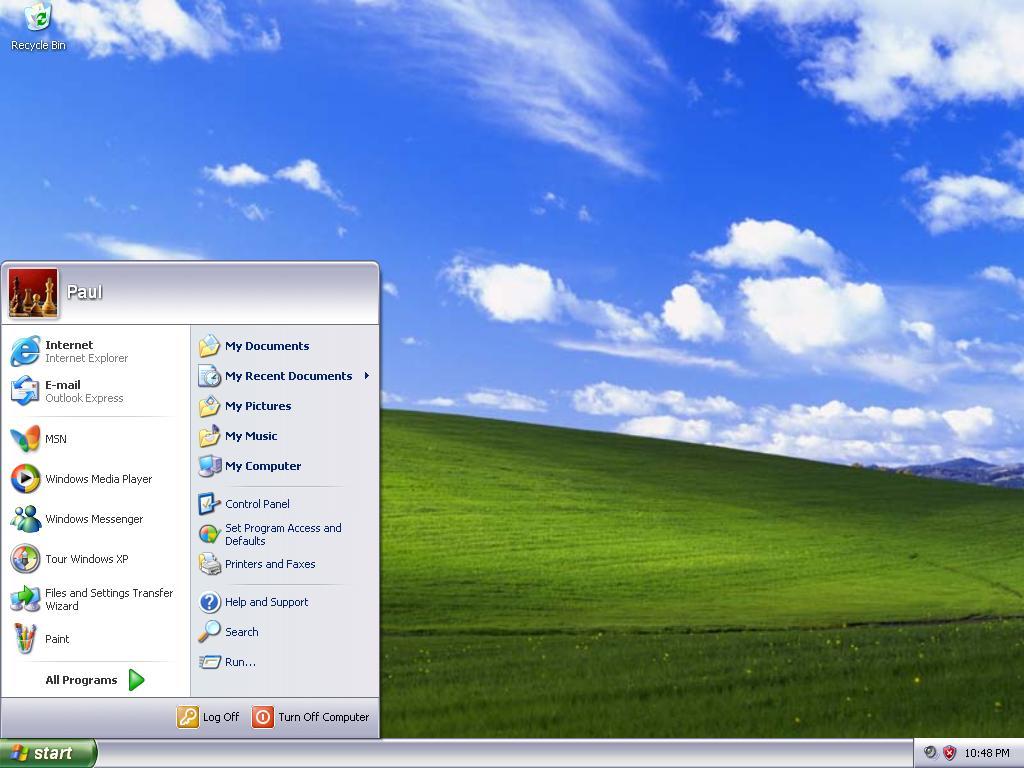Start the MSN application

pos(55,439)
